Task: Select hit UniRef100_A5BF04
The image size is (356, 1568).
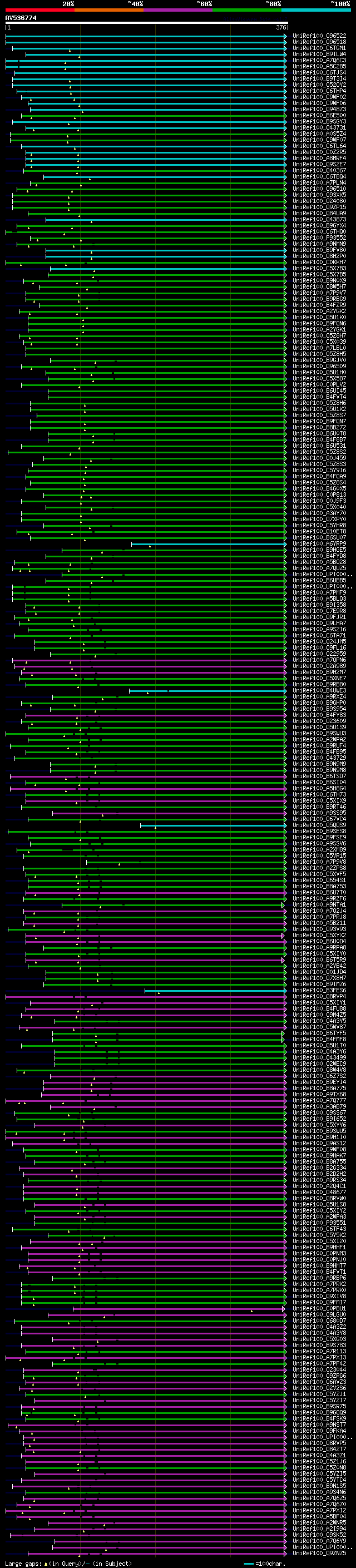Action: click(319, 1516)
